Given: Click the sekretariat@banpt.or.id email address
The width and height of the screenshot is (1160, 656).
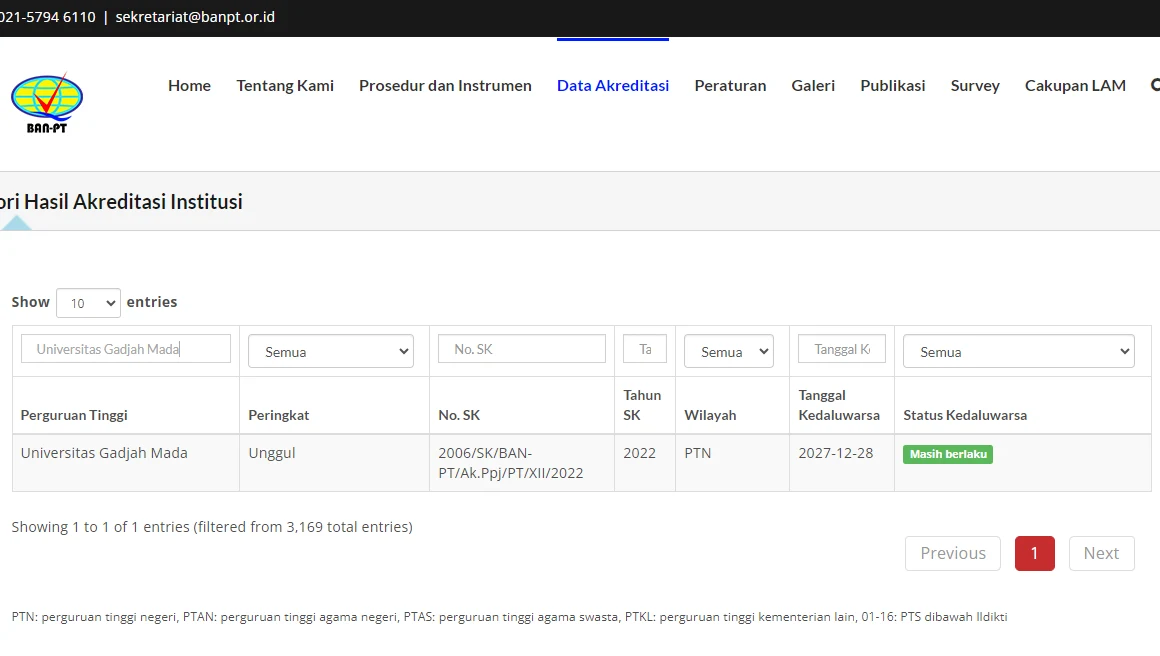Looking at the screenshot, I should (x=195, y=17).
